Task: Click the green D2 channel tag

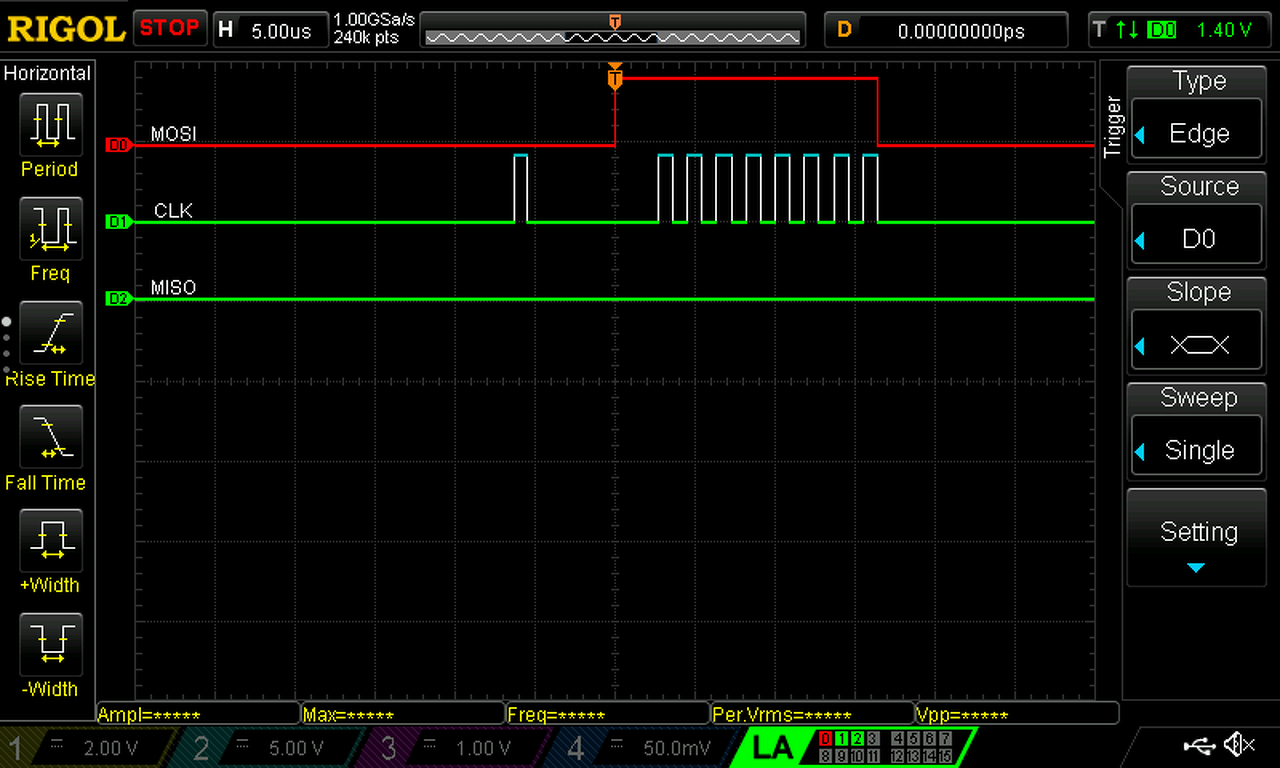Action: click(x=118, y=299)
